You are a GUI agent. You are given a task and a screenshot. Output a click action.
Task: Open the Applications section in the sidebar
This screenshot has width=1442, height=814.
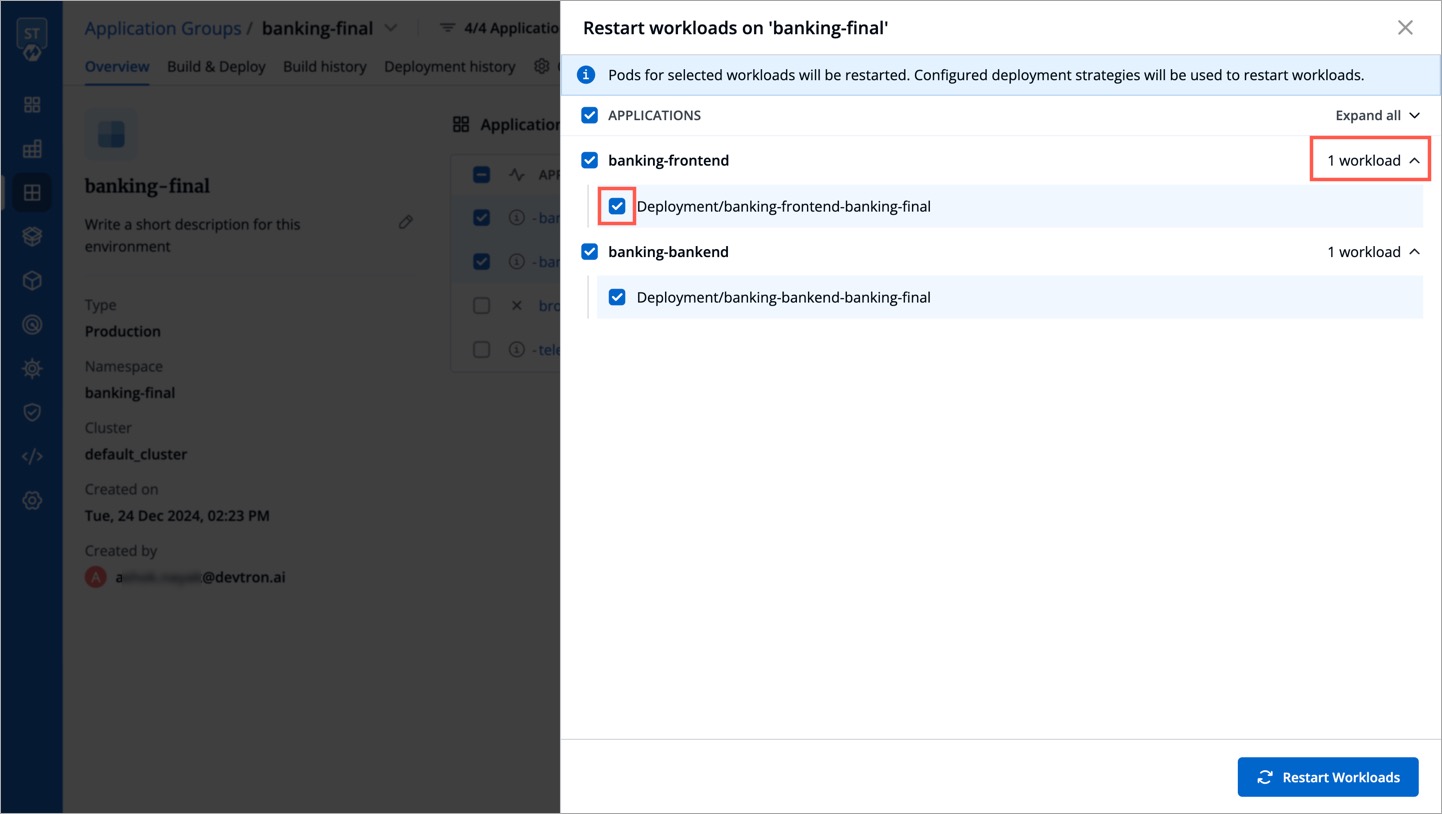31,104
